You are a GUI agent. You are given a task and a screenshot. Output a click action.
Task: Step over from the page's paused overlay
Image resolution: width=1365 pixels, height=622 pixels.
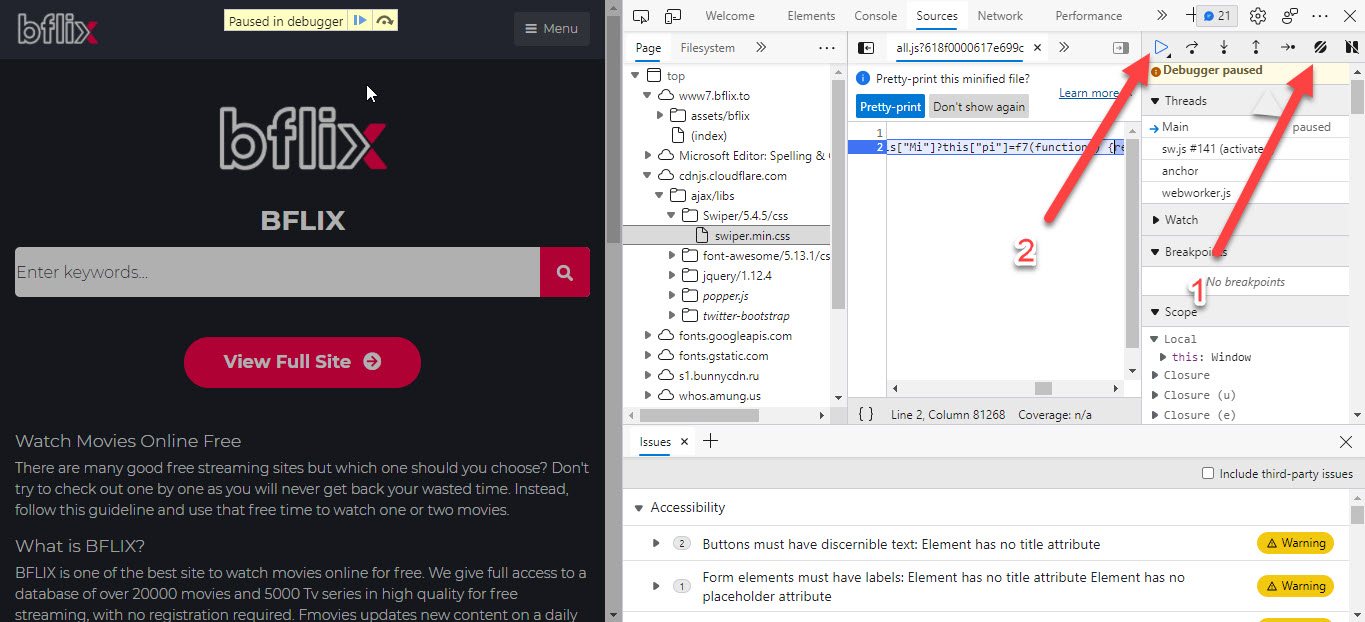(385, 20)
